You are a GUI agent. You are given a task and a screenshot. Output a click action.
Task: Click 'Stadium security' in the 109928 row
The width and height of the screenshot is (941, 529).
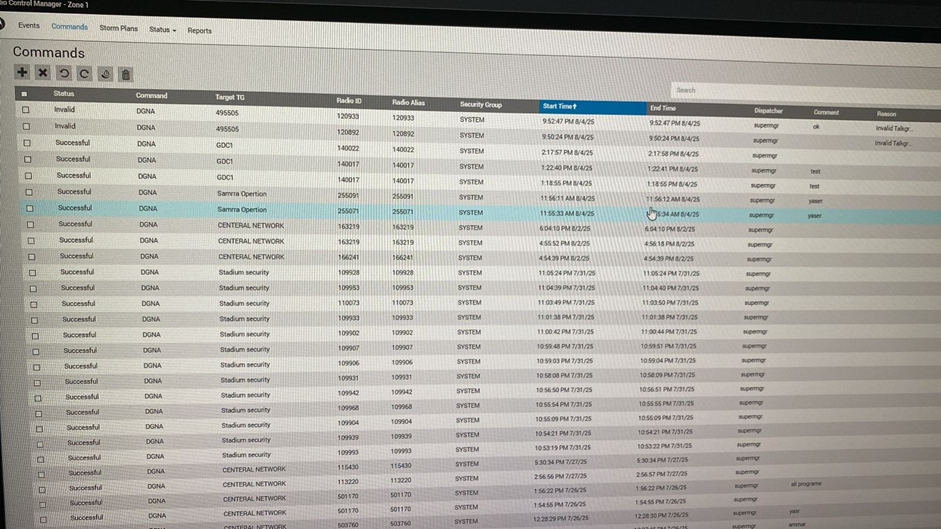point(244,273)
